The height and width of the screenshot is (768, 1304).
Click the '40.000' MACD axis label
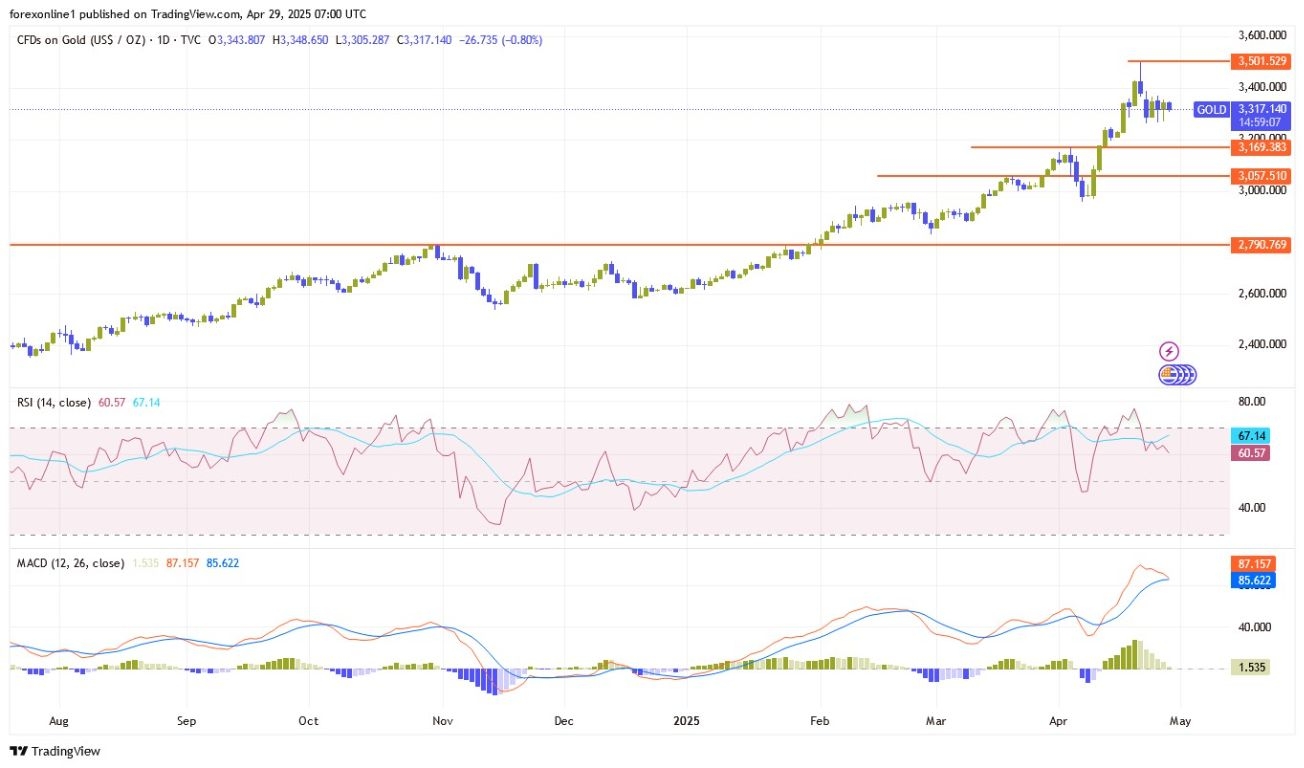pyautogui.click(x=1257, y=628)
